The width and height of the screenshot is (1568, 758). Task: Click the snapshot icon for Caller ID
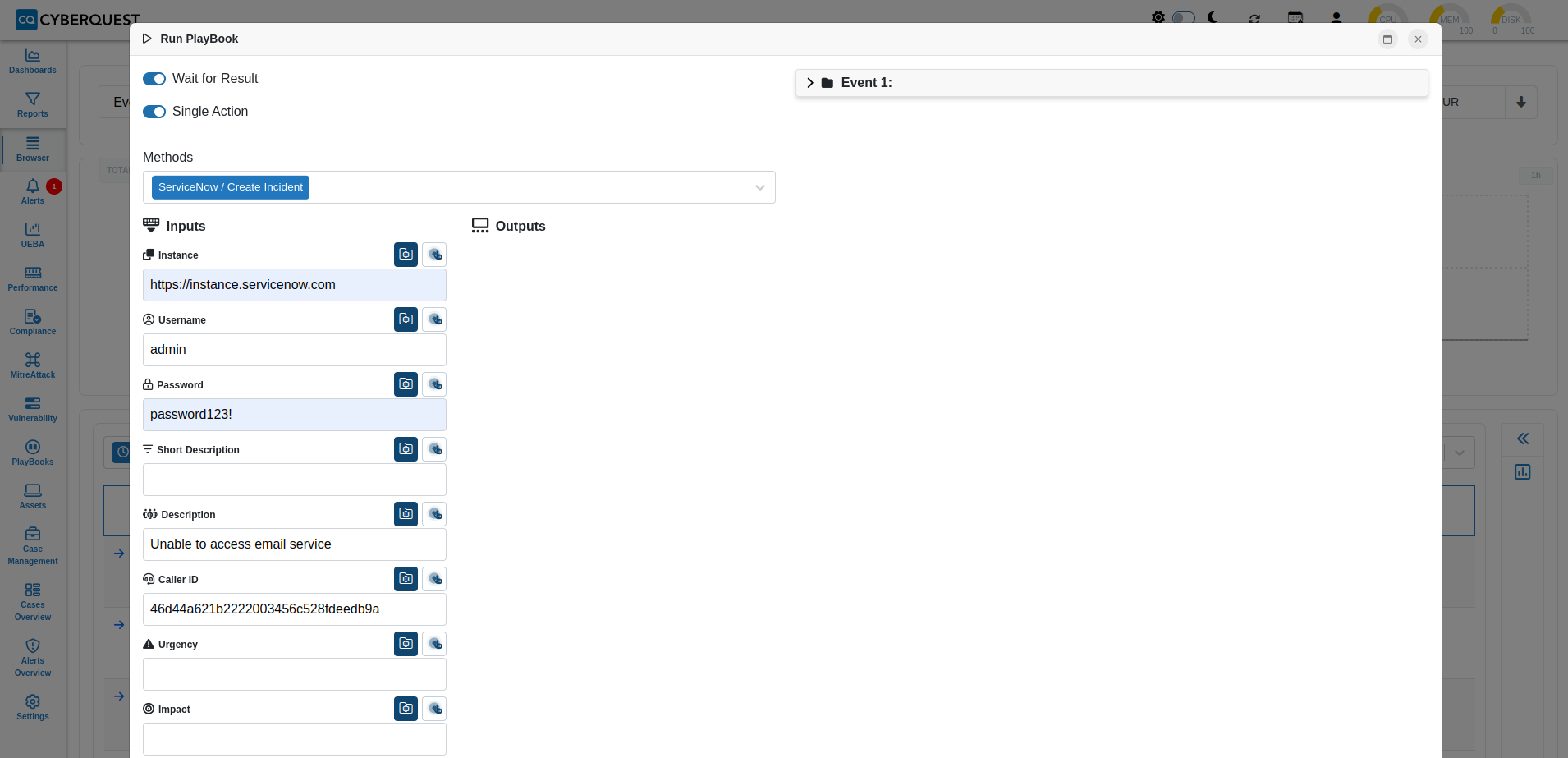click(x=406, y=579)
